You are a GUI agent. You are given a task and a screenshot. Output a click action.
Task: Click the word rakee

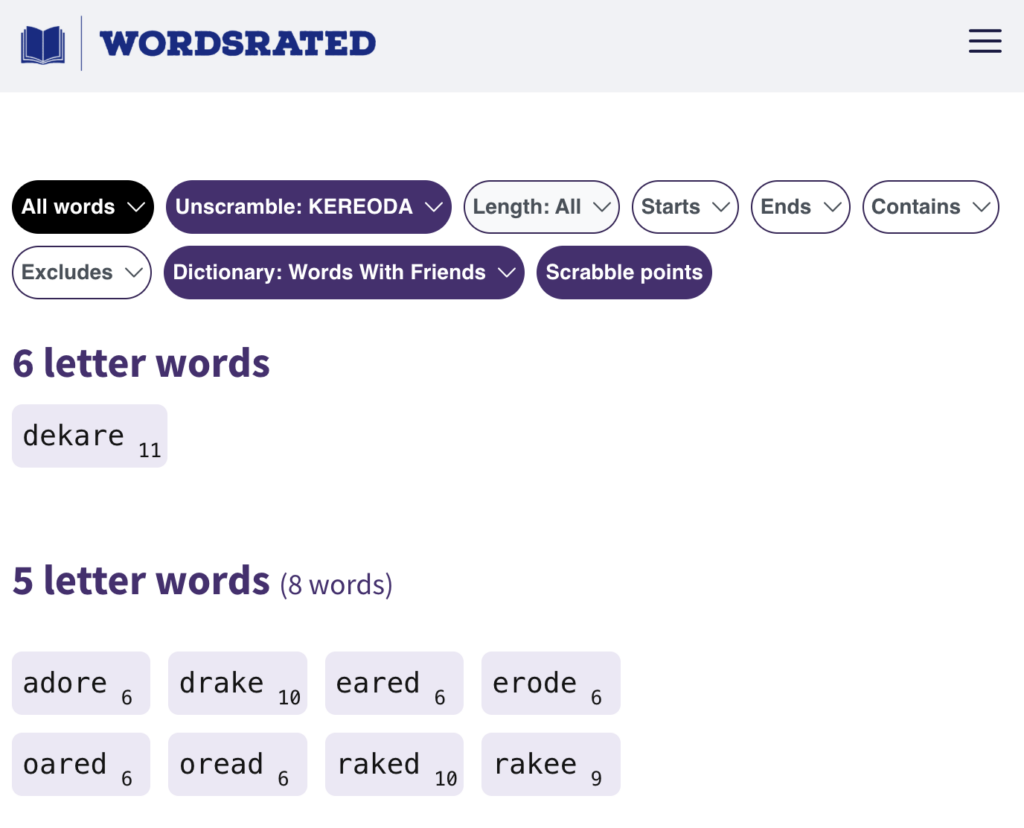click(550, 765)
